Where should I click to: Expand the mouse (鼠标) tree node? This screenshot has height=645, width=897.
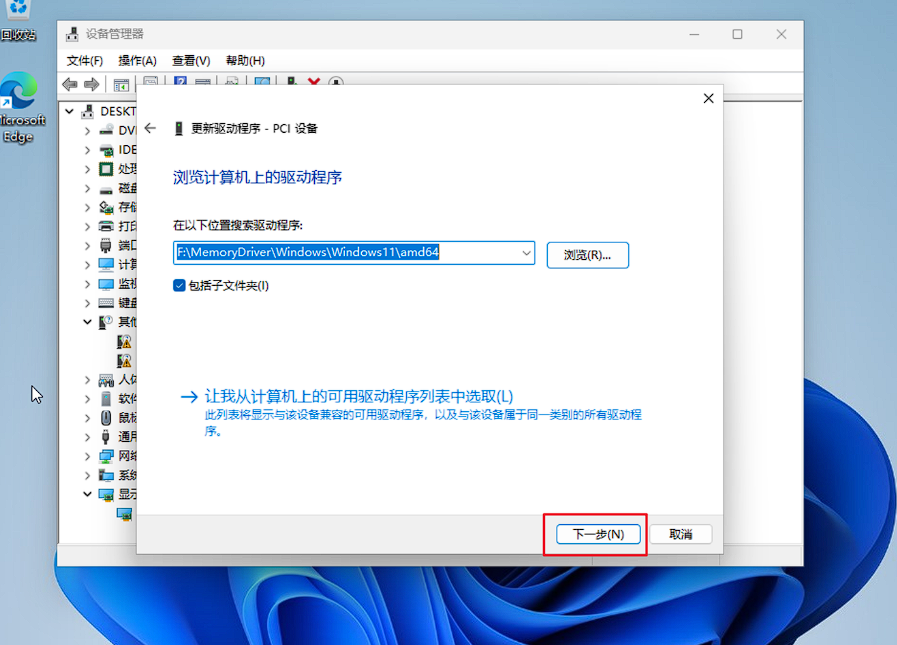(x=87, y=418)
